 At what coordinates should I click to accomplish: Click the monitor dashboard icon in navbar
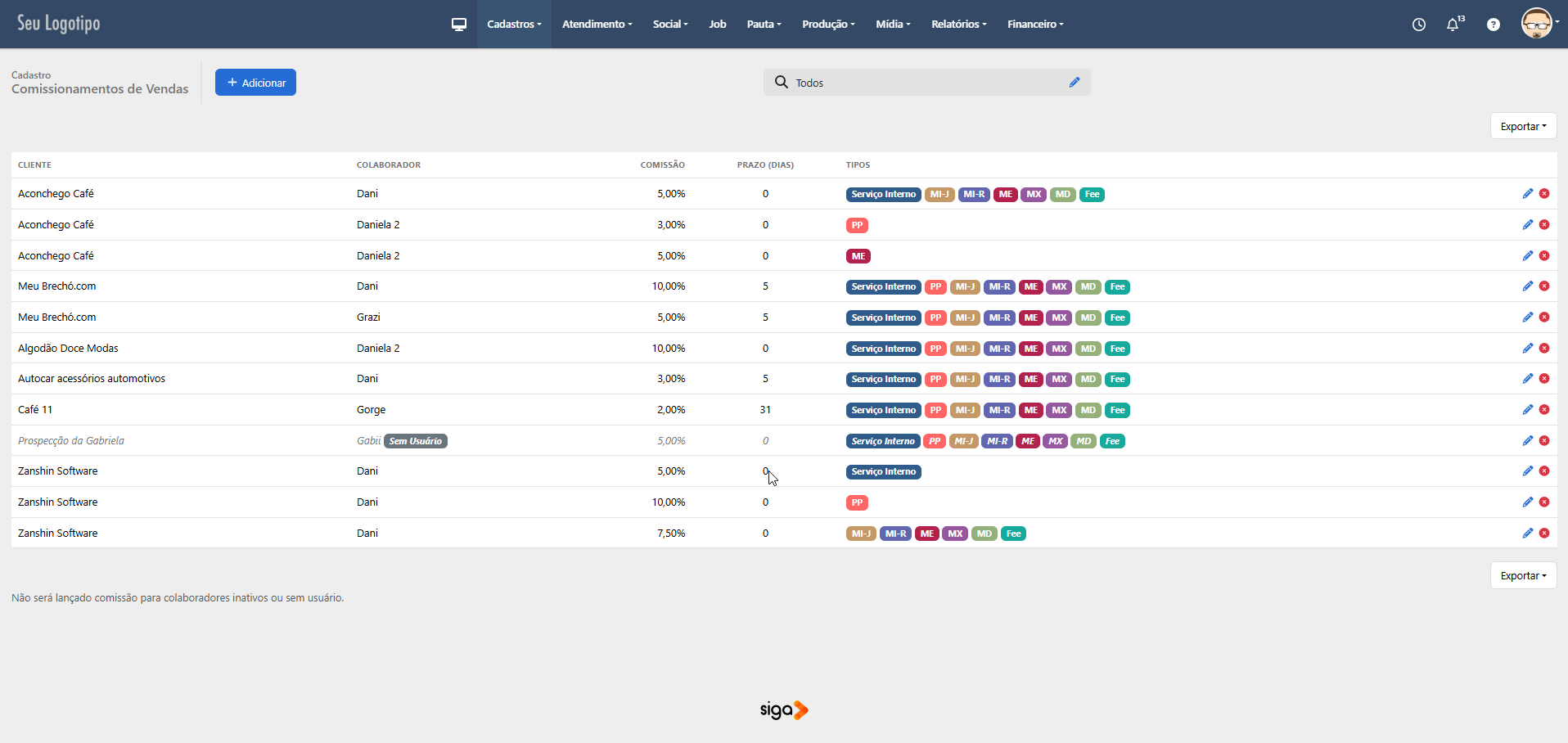[459, 25]
